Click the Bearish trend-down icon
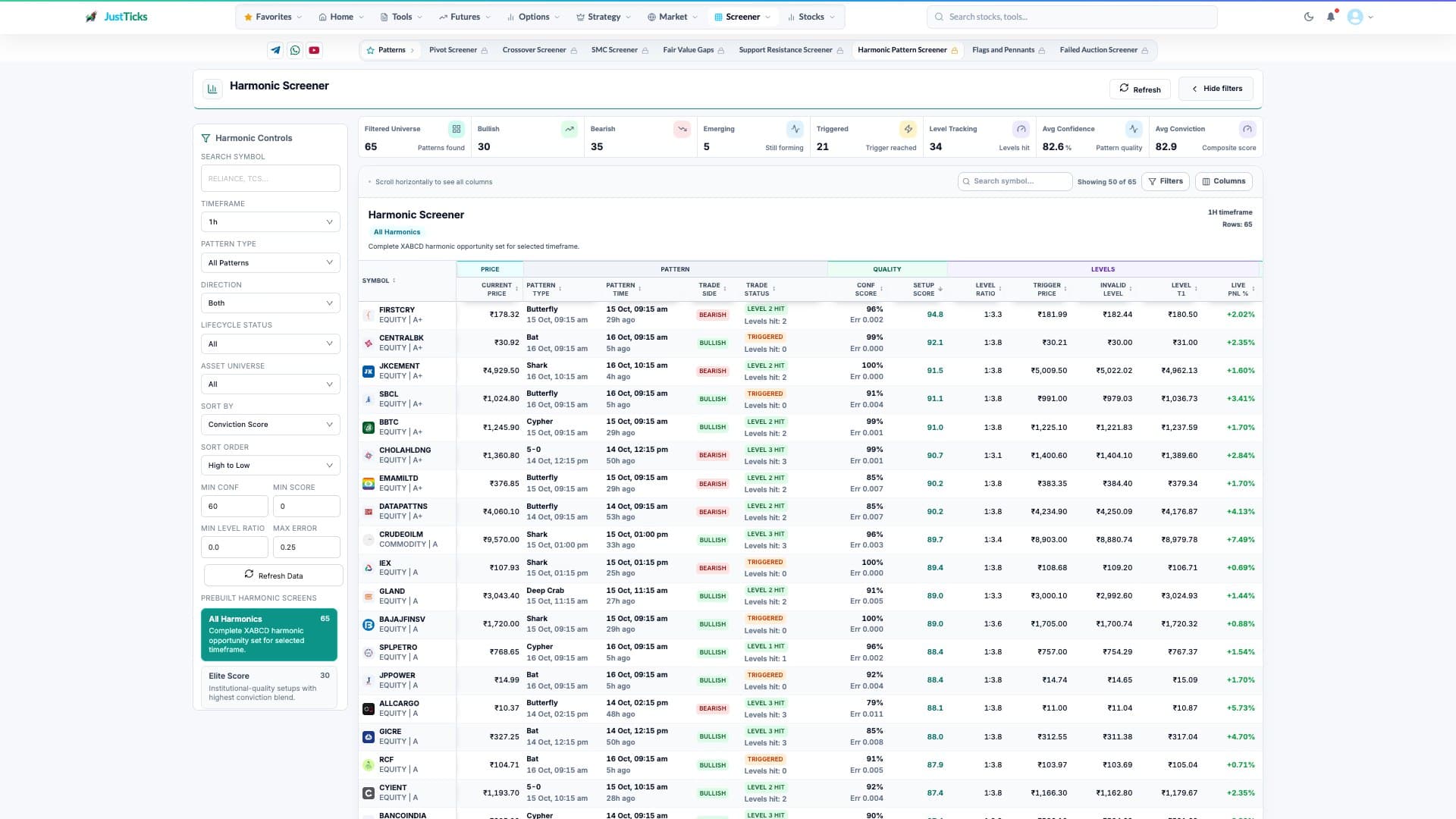The height and width of the screenshot is (819, 1456). [x=682, y=129]
